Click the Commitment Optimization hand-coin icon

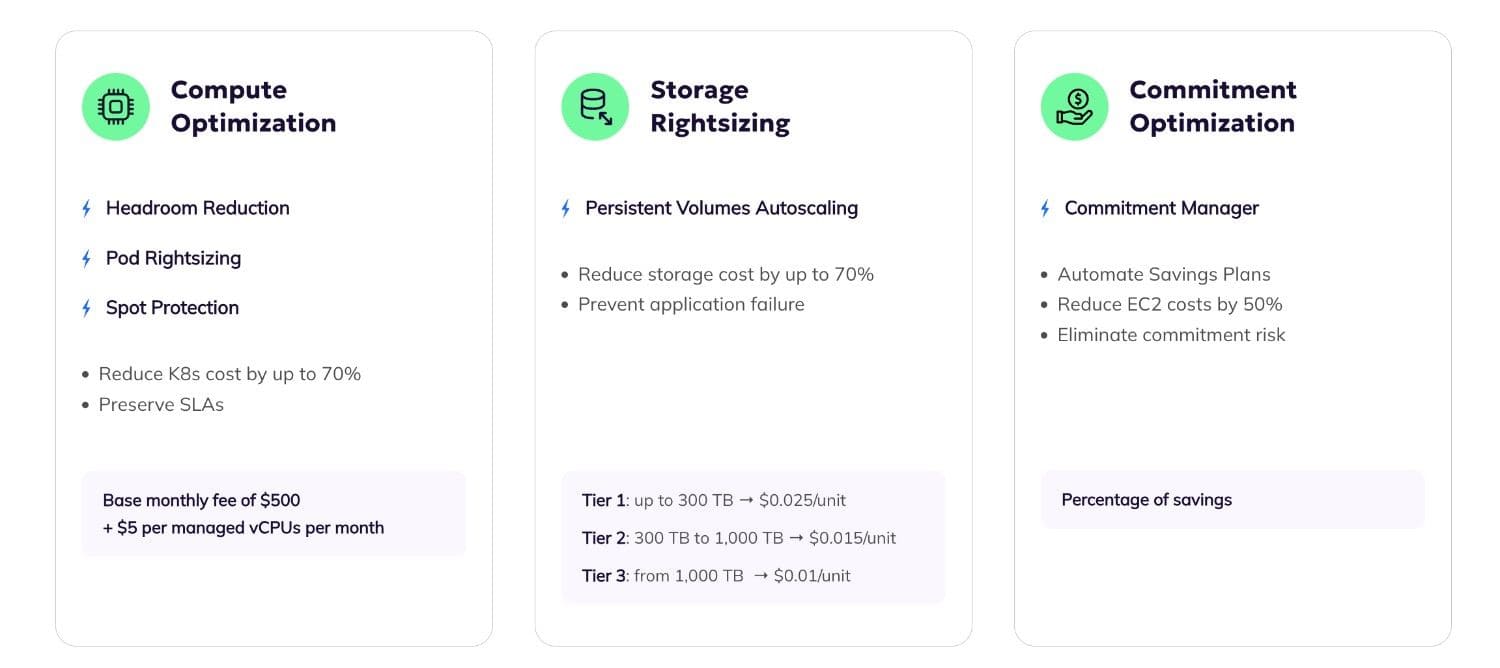coord(1075,107)
